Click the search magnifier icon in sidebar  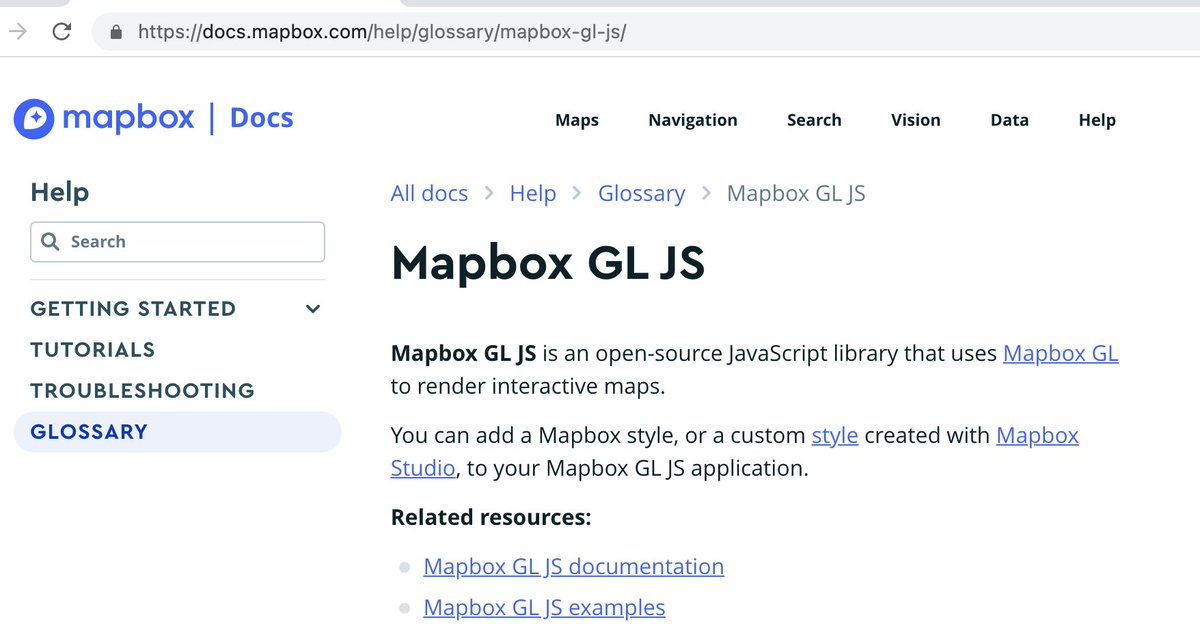pos(50,242)
